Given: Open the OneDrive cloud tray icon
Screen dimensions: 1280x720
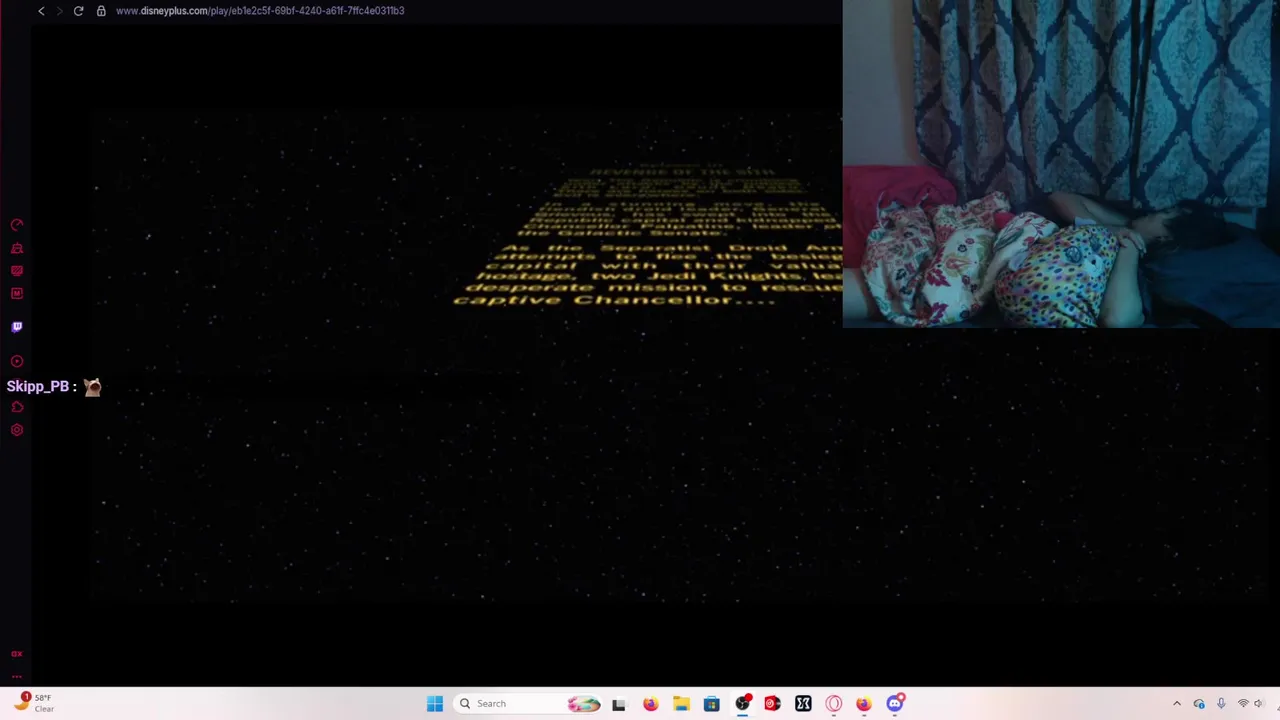Looking at the screenshot, I should click(1199, 704).
